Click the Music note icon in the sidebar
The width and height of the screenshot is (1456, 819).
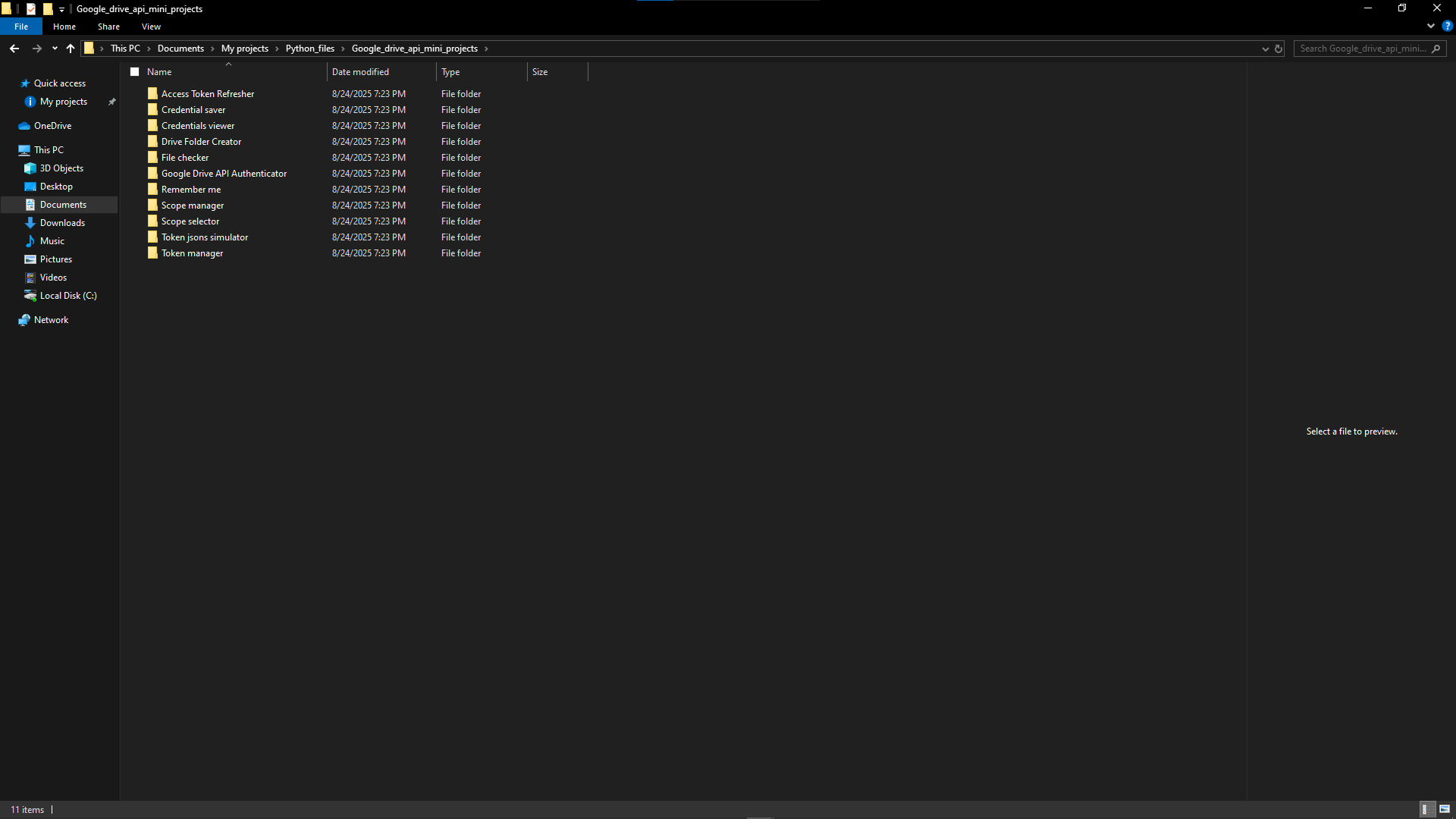(x=30, y=241)
